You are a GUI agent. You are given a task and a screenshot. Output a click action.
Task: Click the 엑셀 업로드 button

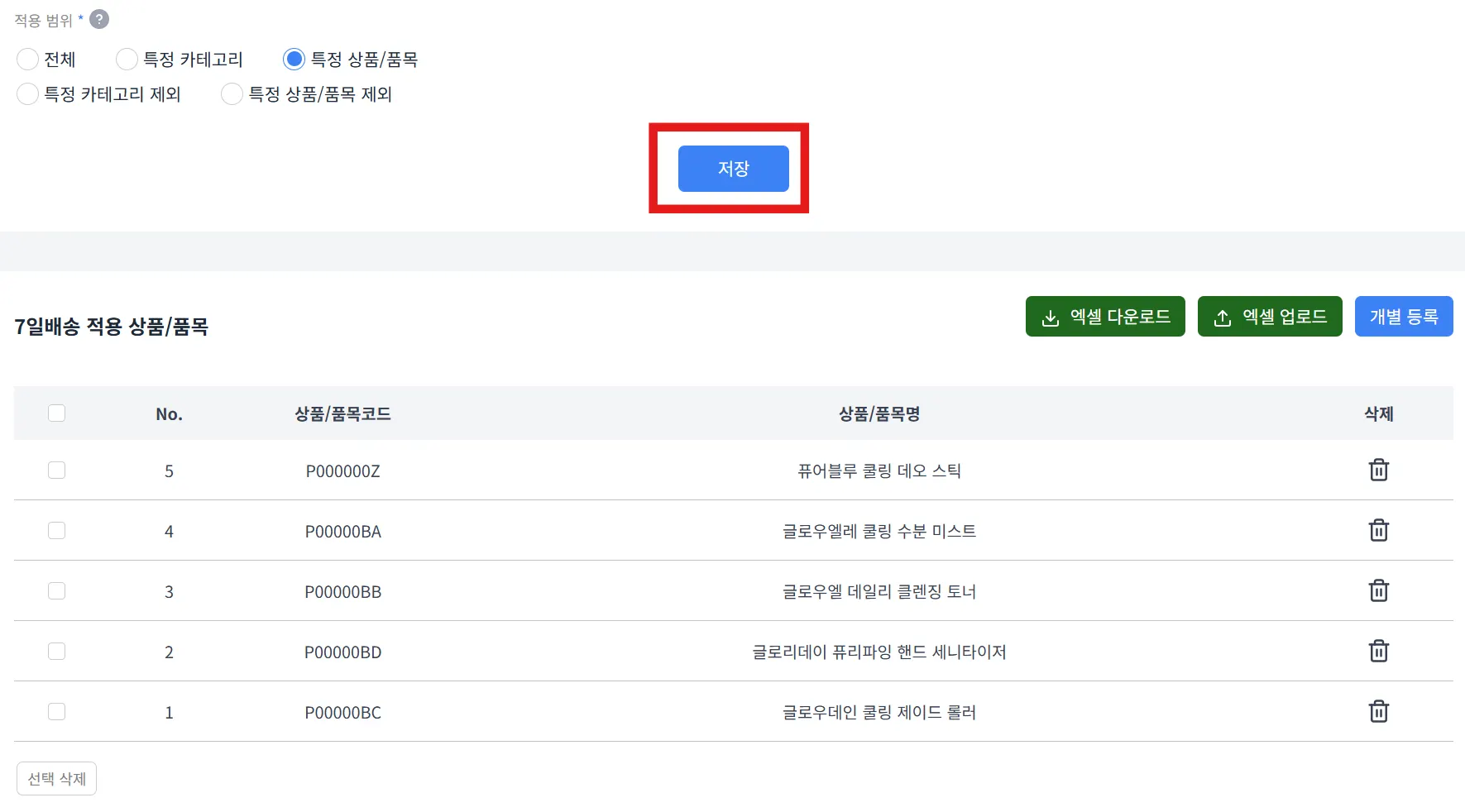click(x=1270, y=317)
